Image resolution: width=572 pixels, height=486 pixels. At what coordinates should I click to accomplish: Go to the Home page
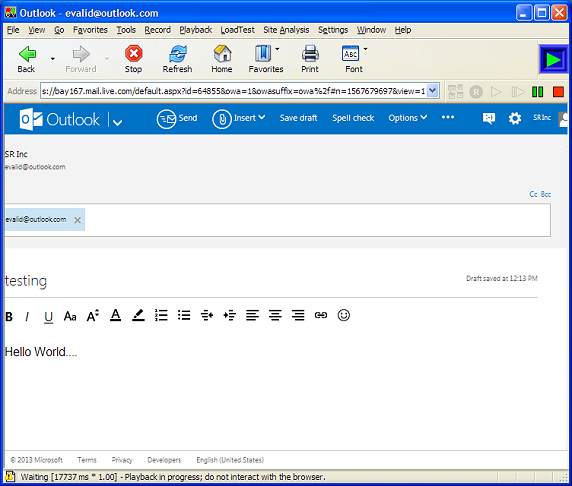point(222,59)
